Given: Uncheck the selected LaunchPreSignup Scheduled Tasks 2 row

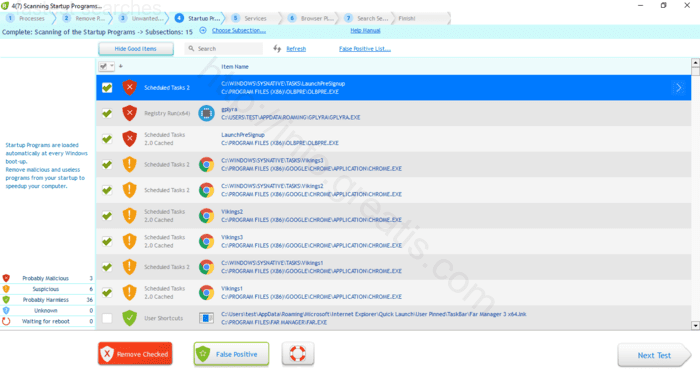Looking at the screenshot, I should pos(107,88).
